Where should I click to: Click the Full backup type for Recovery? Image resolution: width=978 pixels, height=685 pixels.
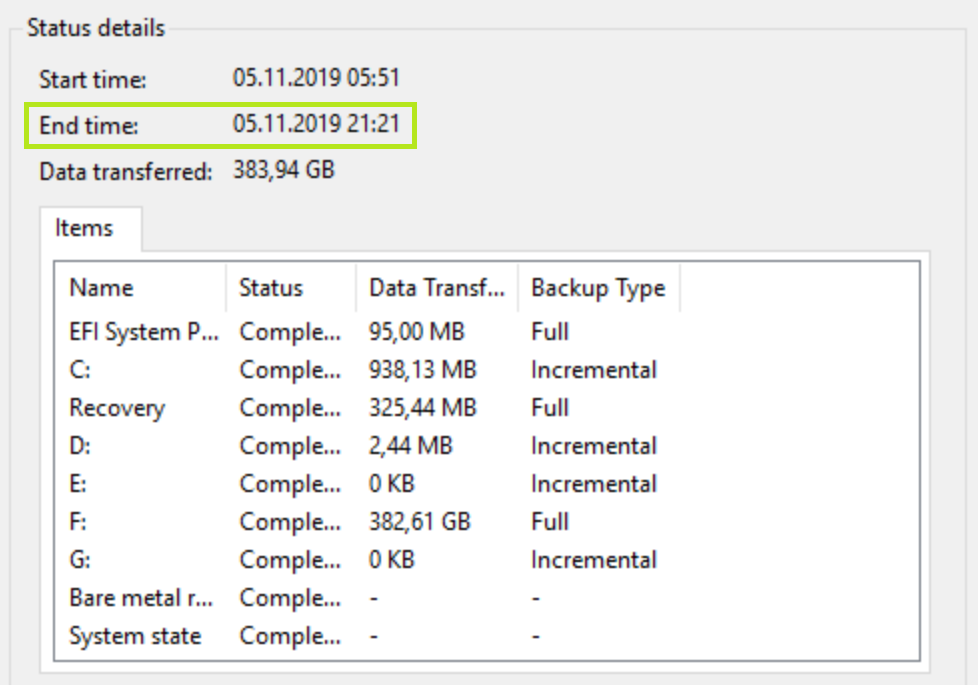pos(550,408)
